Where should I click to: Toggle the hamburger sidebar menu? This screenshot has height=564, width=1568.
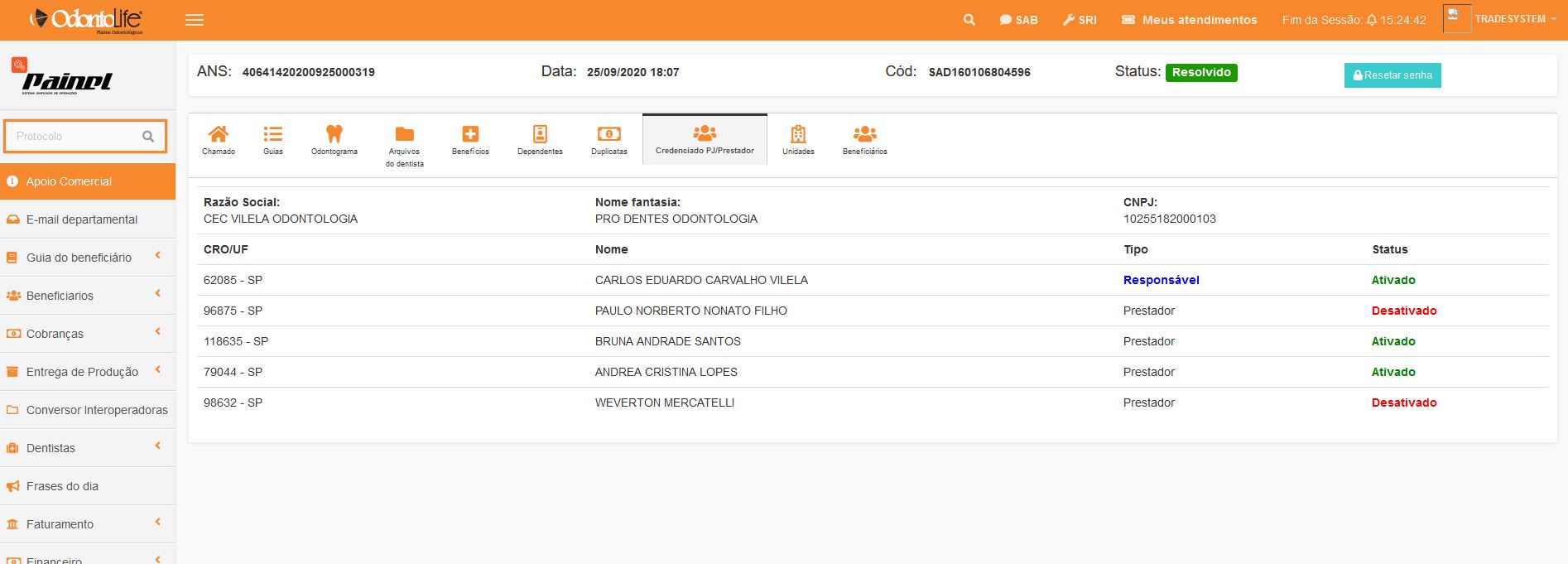195,20
